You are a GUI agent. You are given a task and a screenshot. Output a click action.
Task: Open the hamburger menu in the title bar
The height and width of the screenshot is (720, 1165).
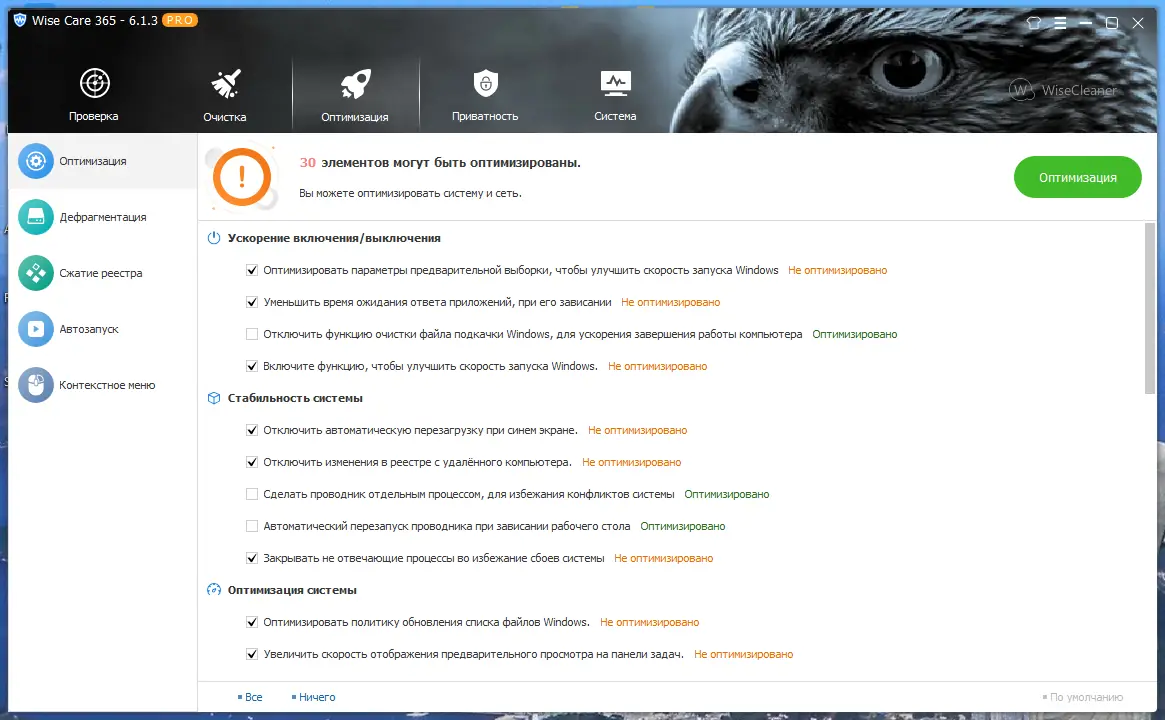[x=1059, y=22]
